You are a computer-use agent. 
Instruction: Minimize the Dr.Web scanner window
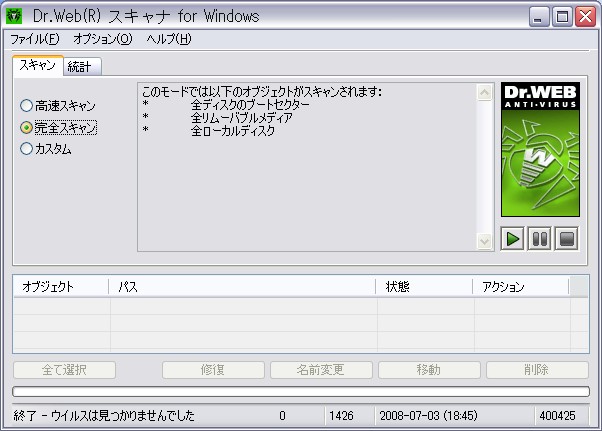coord(539,17)
